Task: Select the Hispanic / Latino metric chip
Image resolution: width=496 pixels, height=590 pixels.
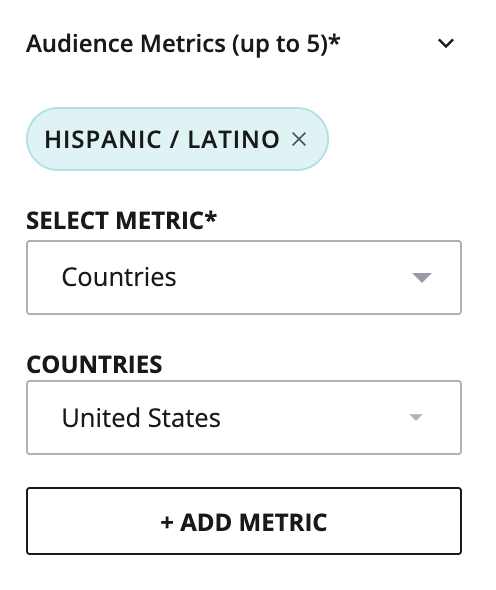Action: pos(177,139)
